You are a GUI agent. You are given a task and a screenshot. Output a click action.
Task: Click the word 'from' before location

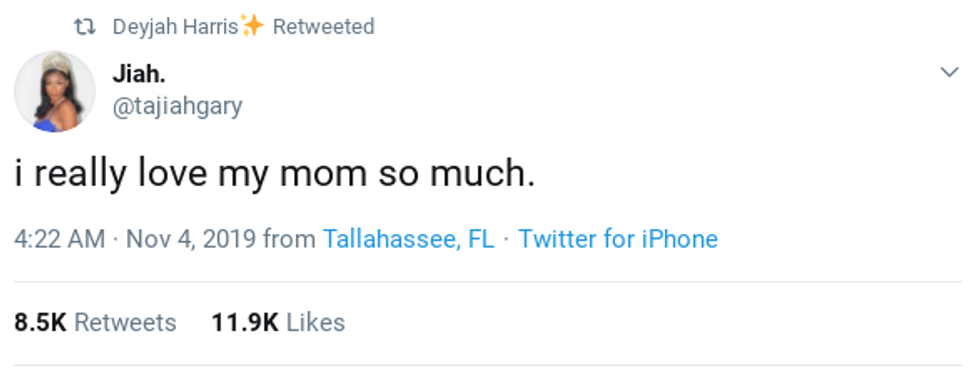(x=289, y=239)
